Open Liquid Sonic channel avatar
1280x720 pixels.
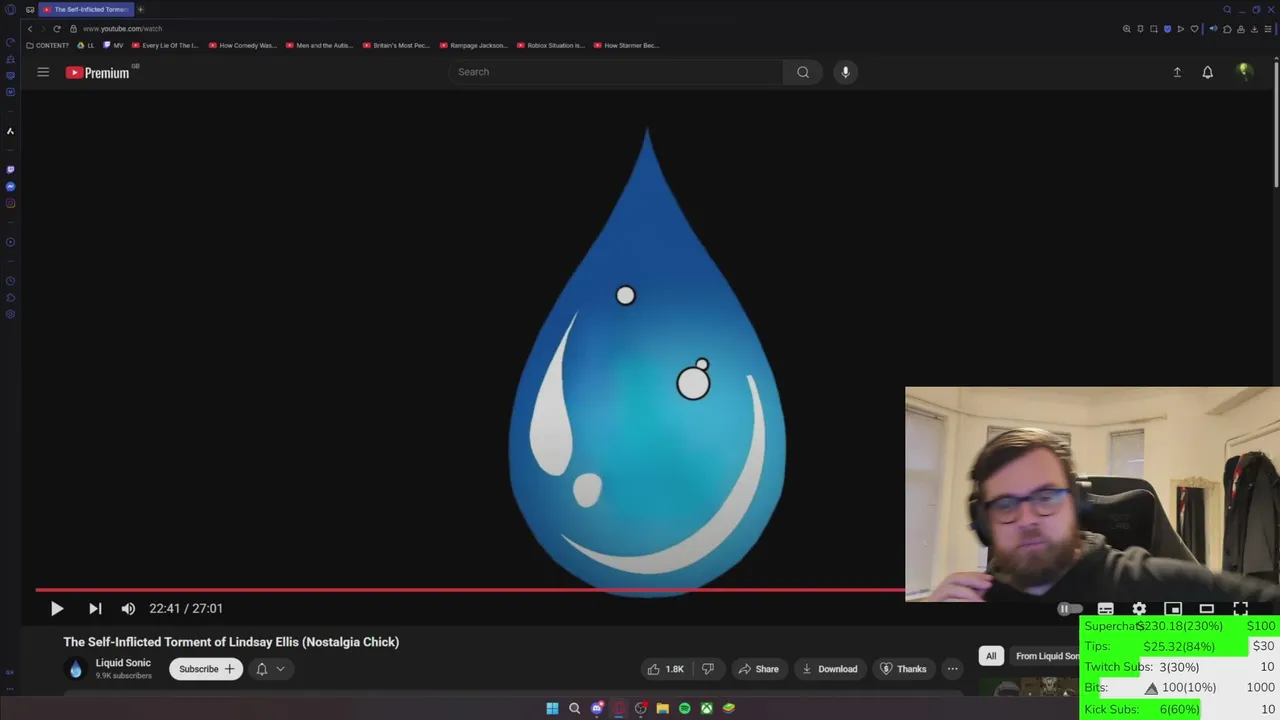coord(76,669)
